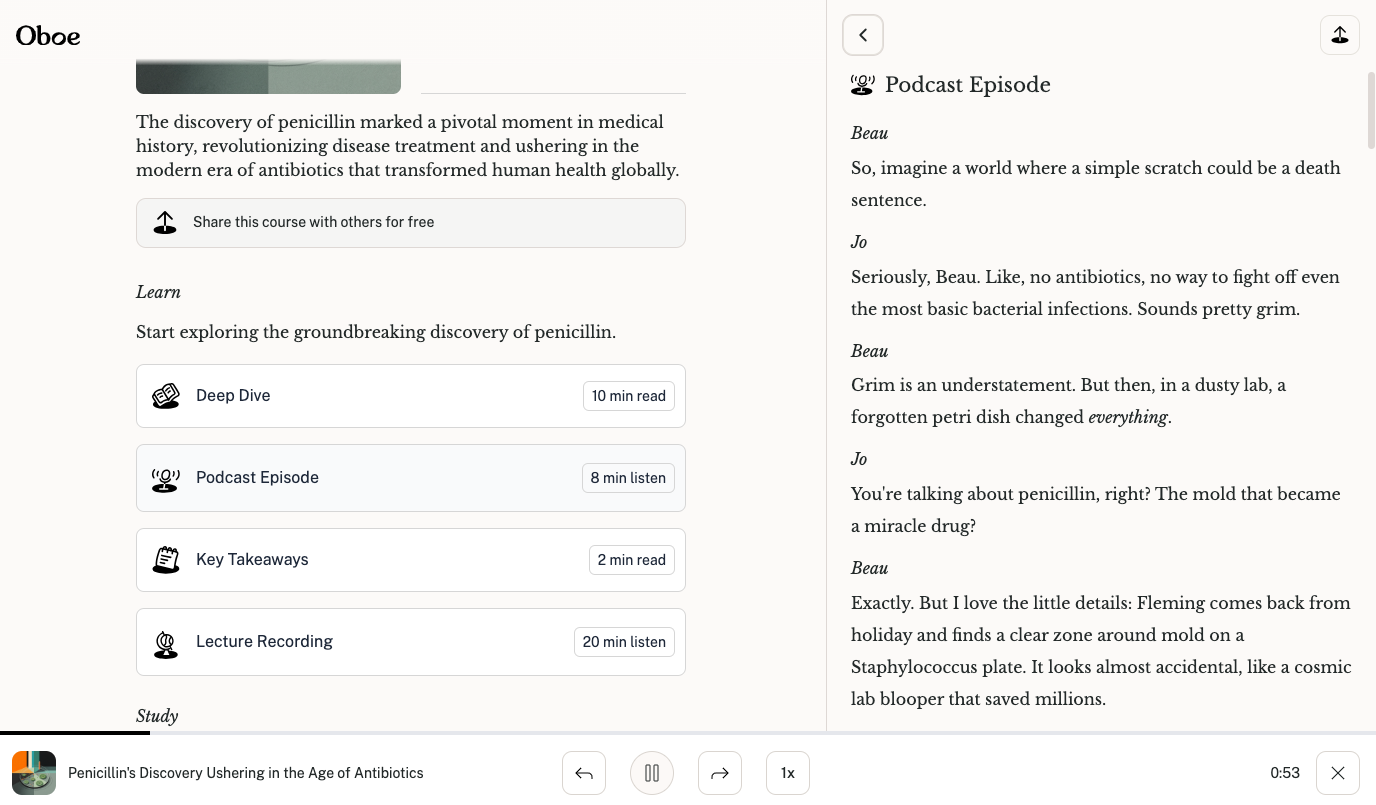Viewport: 1376px width, 805px height.
Task: Share this course with others for free
Action: click(x=410, y=222)
